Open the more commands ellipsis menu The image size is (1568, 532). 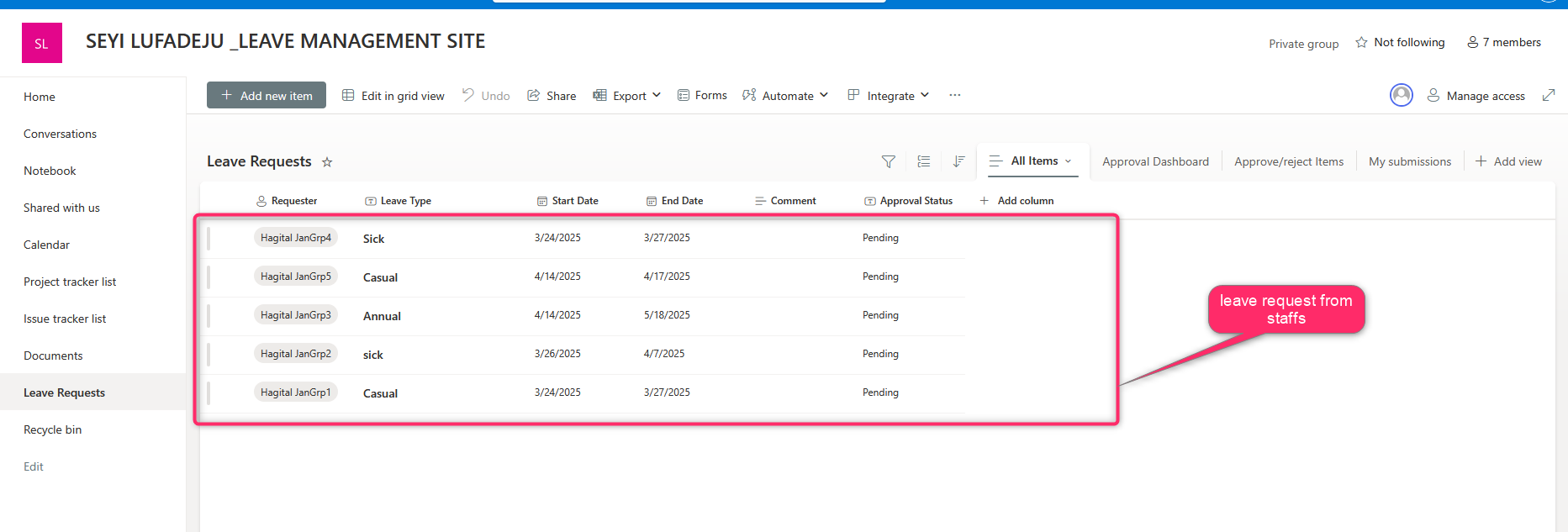click(954, 95)
